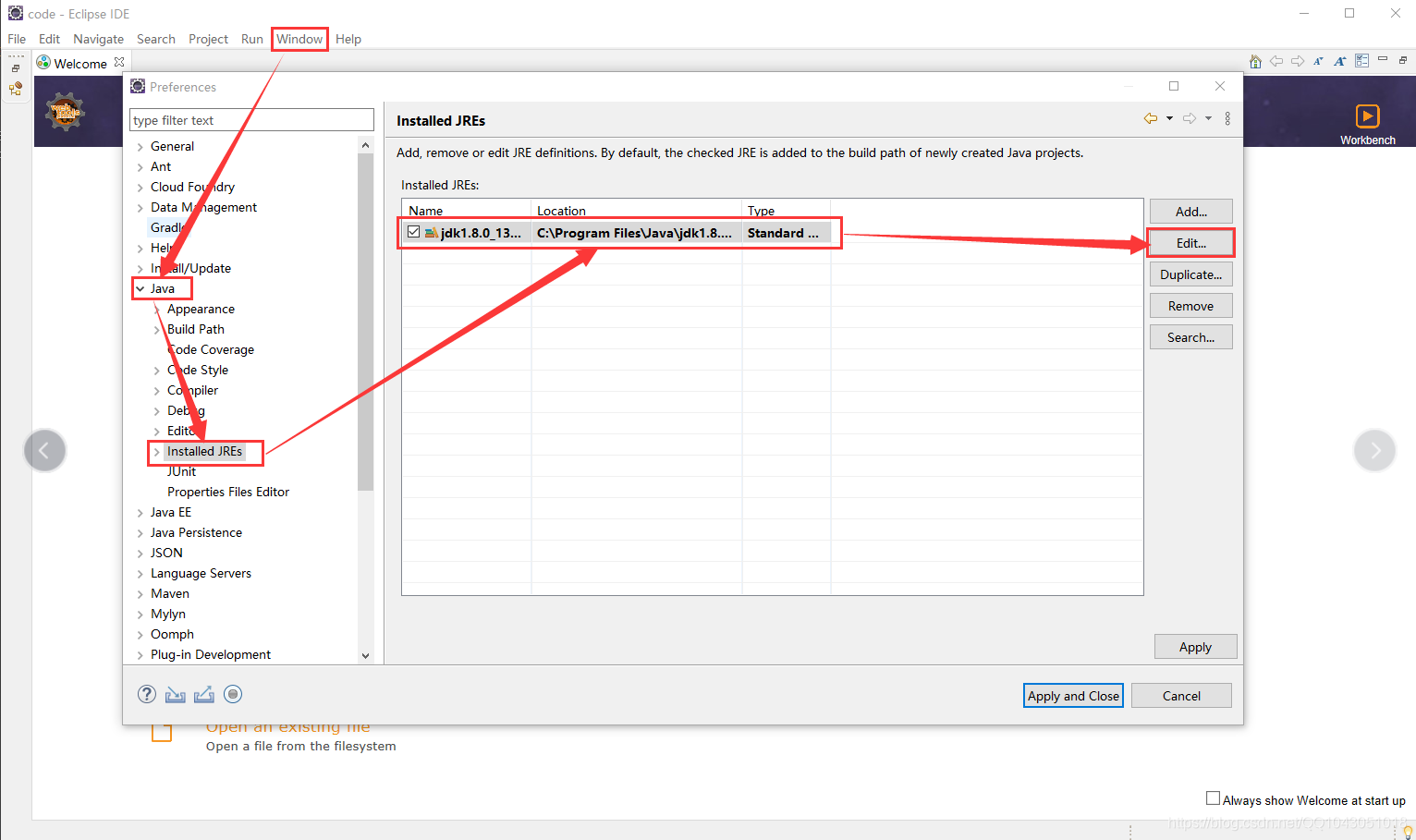The height and width of the screenshot is (840, 1416).
Task: Open the back history dropdown arrow
Action: pyautogui.click(x=1169, y=118)
